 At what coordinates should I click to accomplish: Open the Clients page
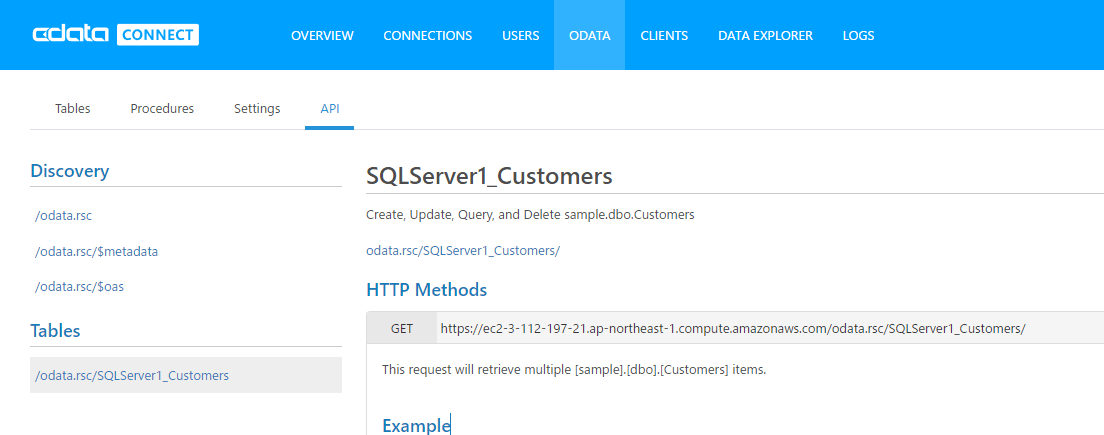pyautogui.click(x=664, y=35)
